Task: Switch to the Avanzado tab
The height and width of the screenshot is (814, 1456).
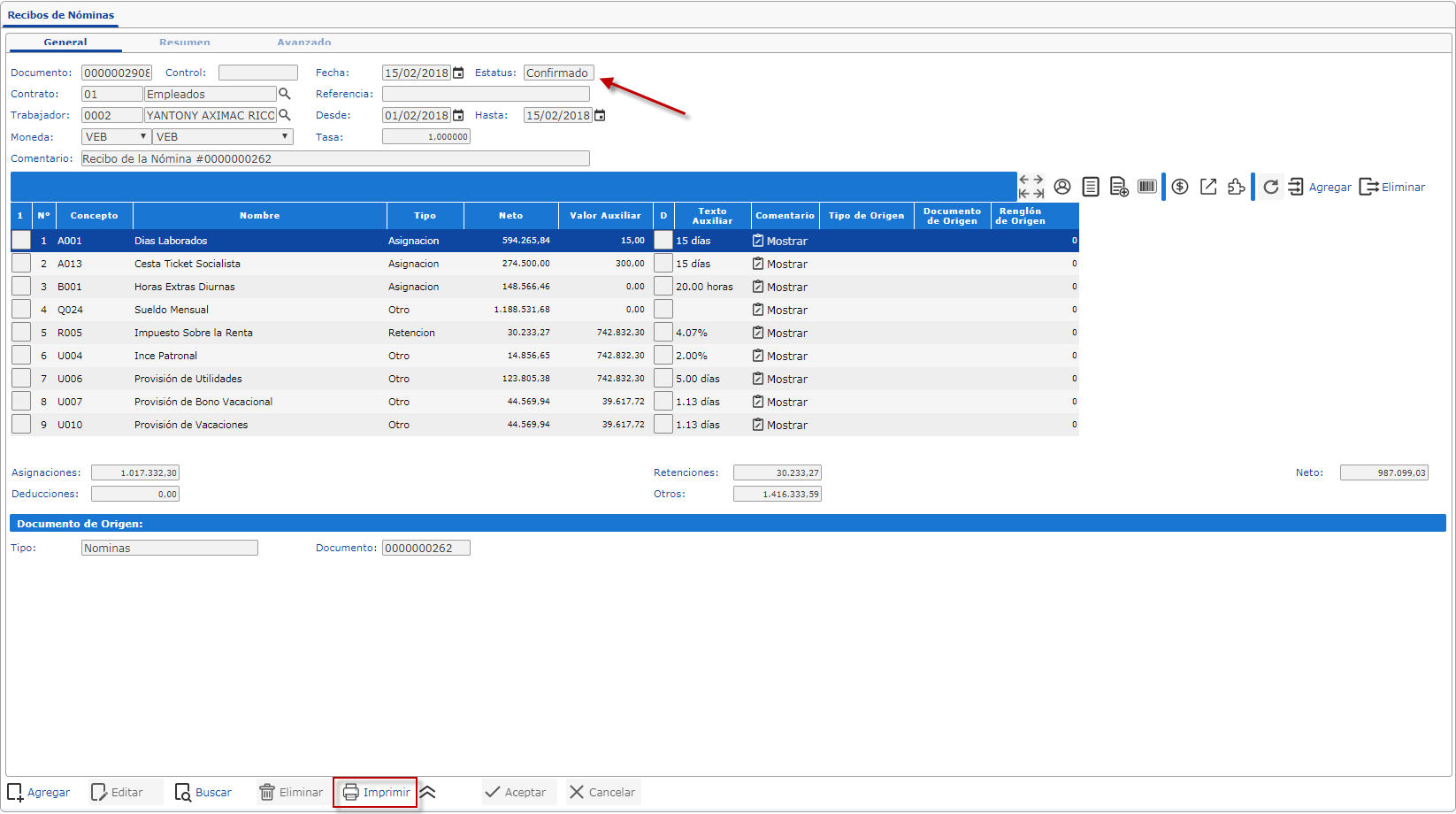Action: [304, 42]
